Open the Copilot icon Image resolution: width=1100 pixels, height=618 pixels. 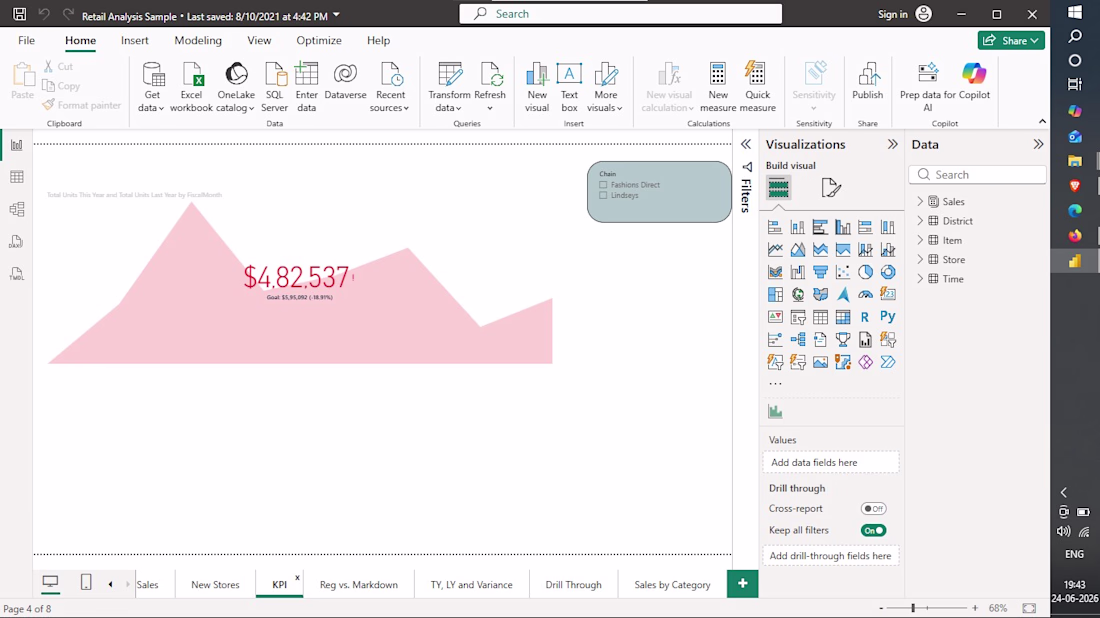[x=974, y=74]
